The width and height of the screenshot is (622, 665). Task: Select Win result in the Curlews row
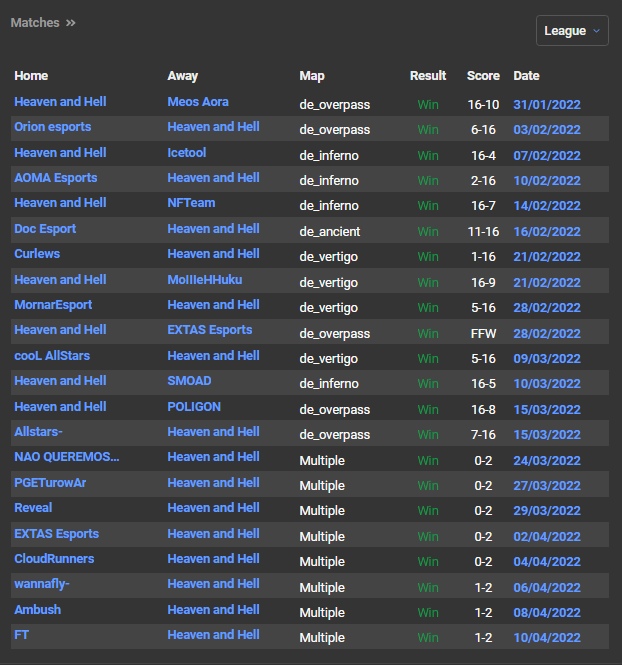coord(428,256)
